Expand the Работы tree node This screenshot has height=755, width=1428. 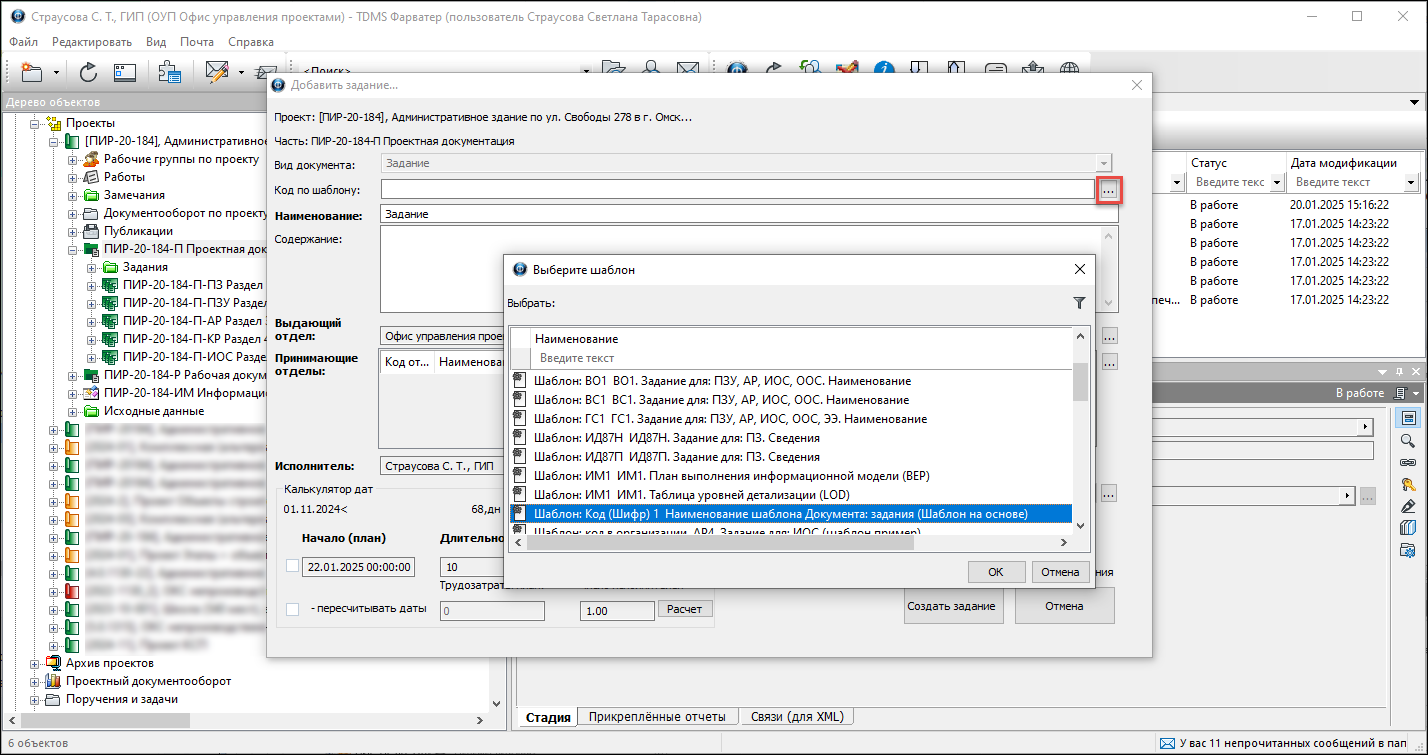pos(72,177)
